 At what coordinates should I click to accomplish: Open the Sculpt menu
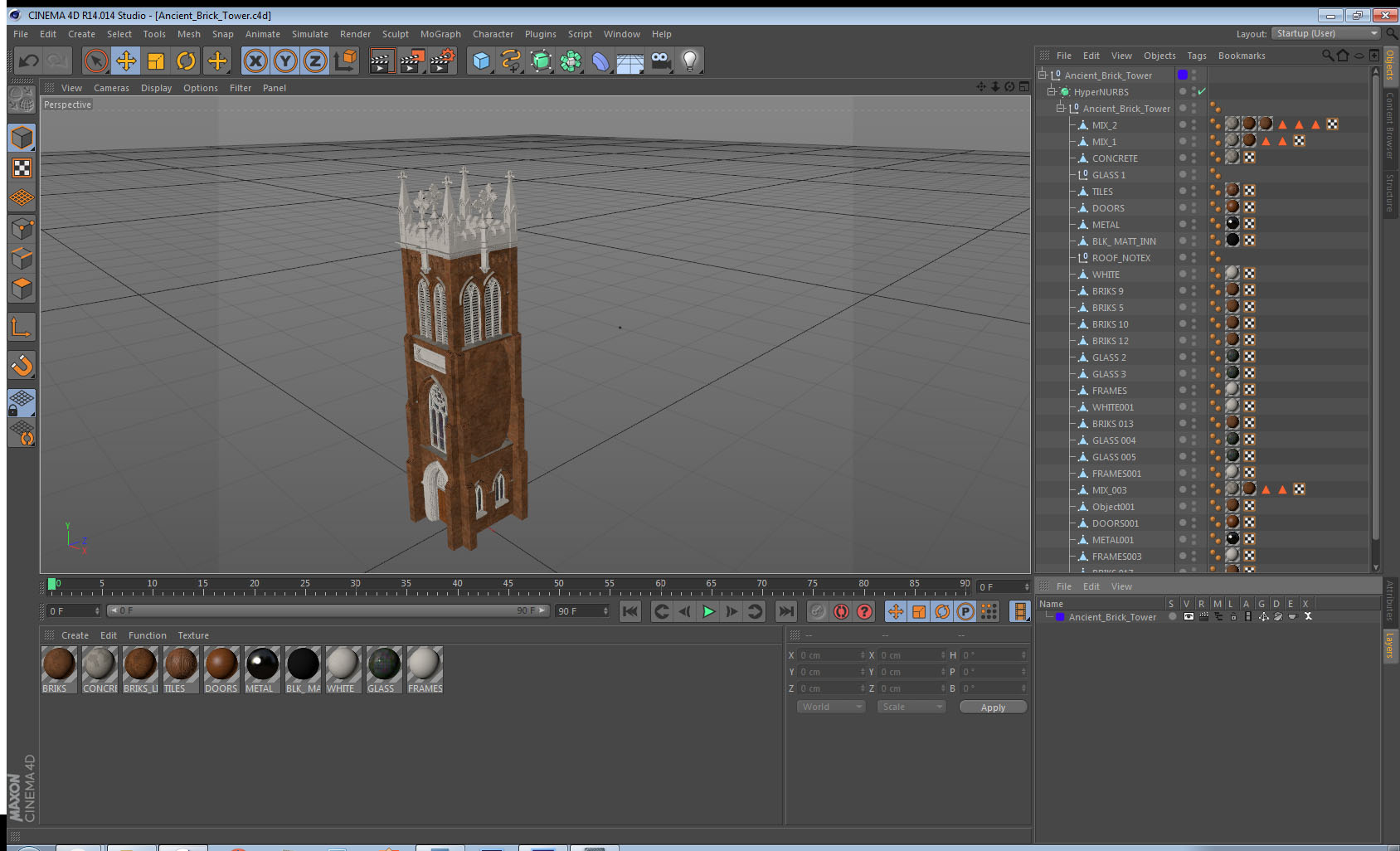pyautogui.click(x=395, y=34)
